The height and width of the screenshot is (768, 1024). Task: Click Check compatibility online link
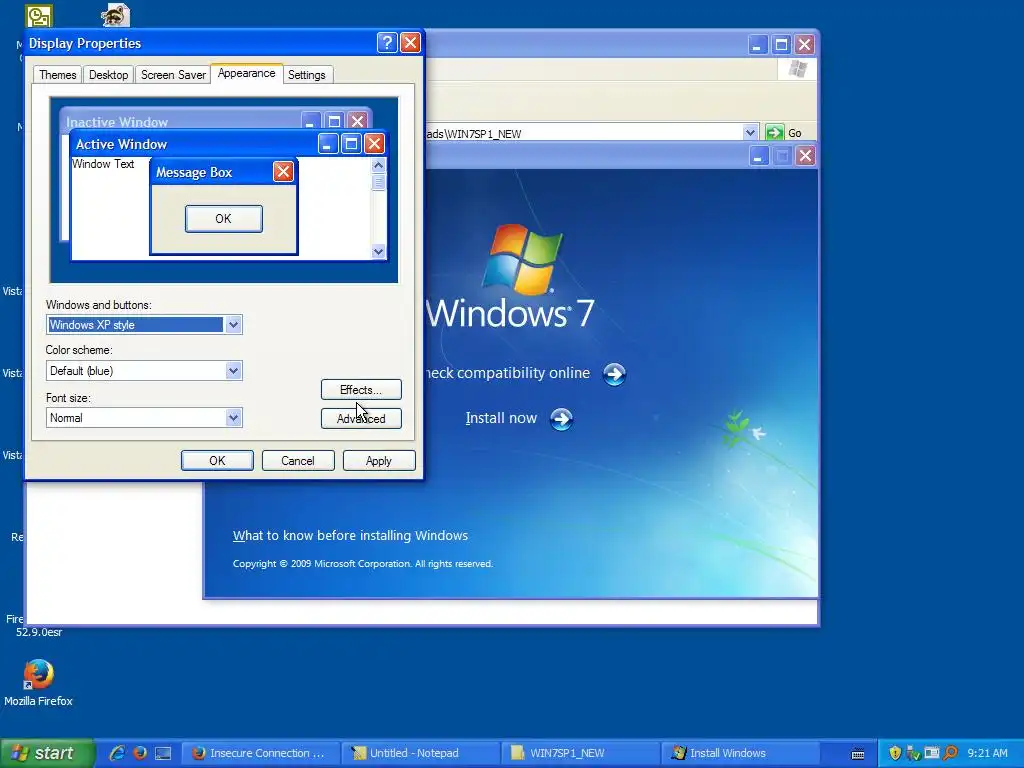pos(508,373)
